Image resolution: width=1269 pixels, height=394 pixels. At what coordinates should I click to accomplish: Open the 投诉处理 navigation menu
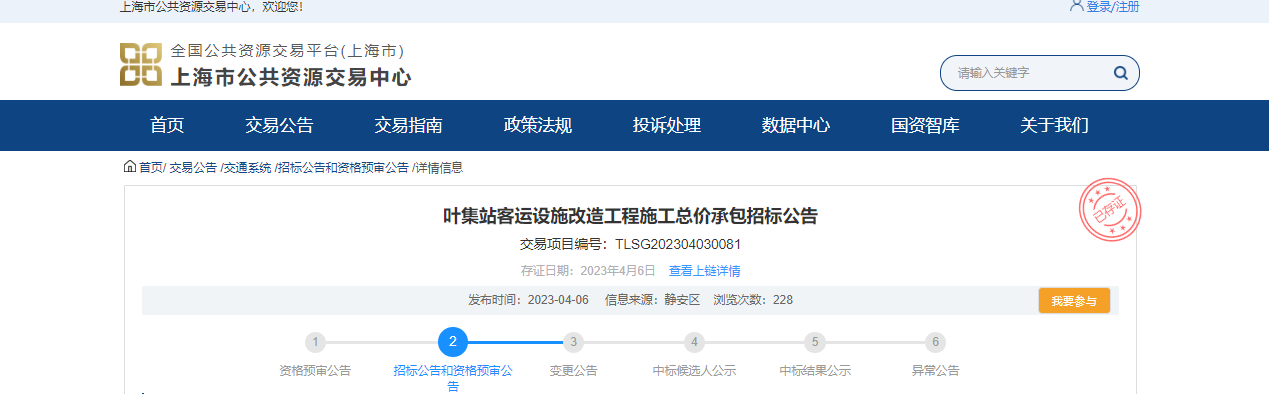click(667, 126)
